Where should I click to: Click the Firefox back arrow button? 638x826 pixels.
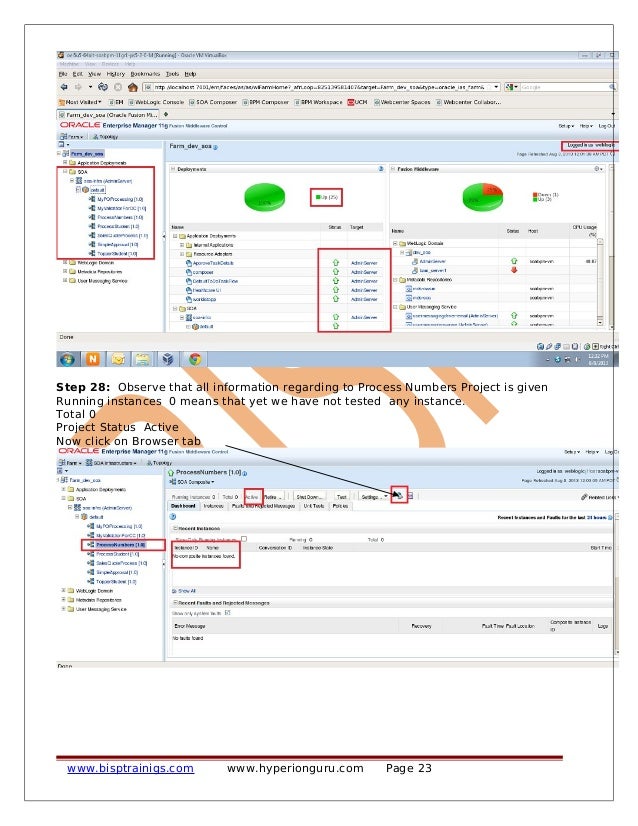click(x=64, y=87)
